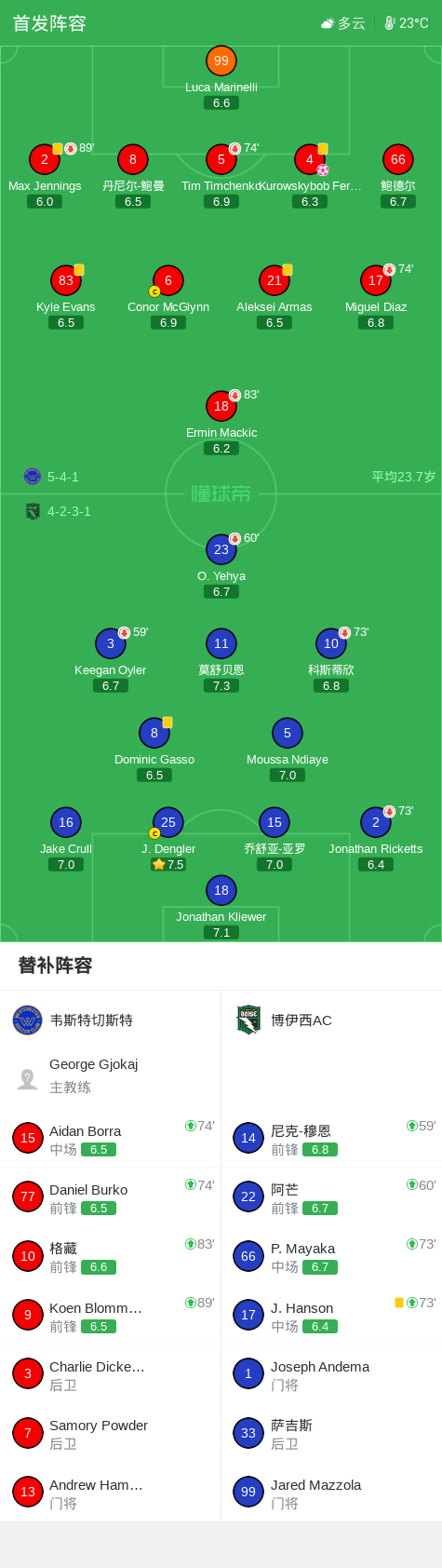Tap goalkeeper Luca Marinelli's number 99 badge
Viewport: 442px width, 1568px height.
click(221, 61)
